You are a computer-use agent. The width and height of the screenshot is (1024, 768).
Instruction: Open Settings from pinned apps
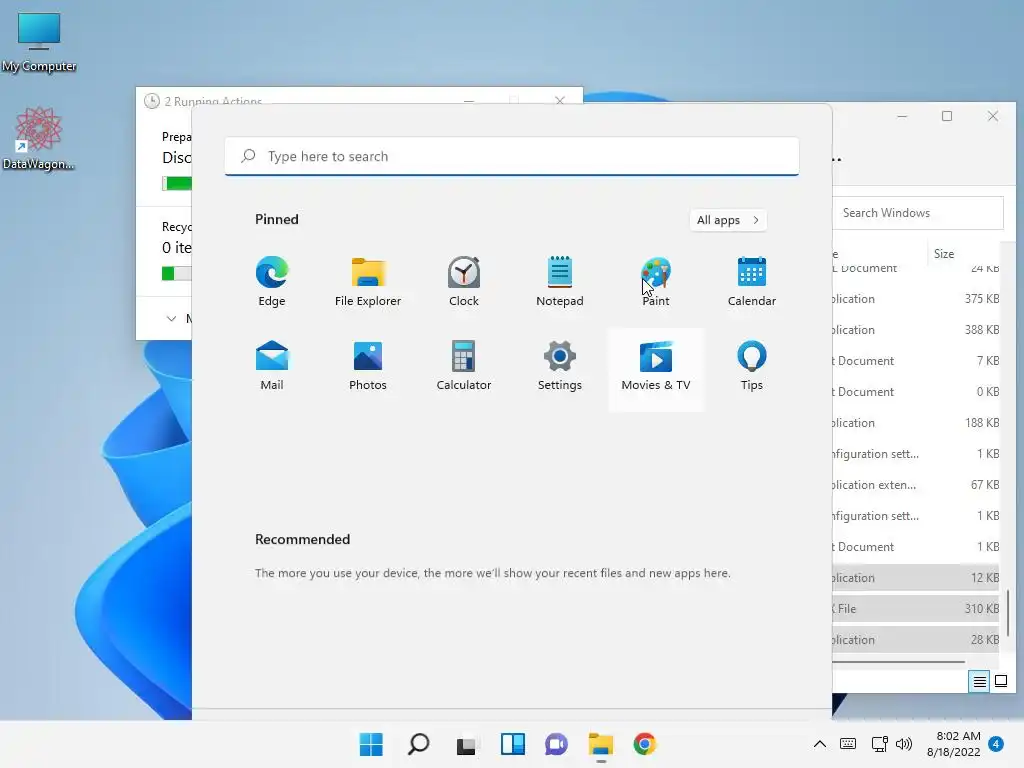560,366
